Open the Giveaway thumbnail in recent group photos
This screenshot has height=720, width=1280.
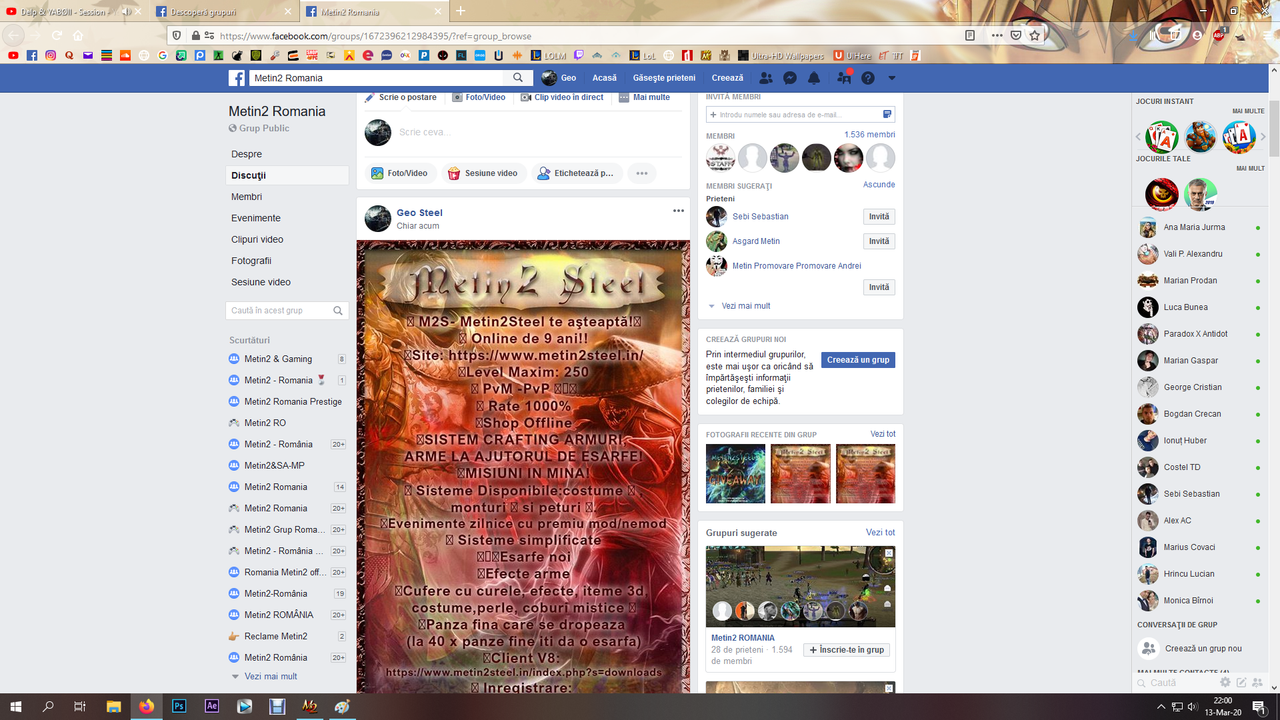[735, 474]
